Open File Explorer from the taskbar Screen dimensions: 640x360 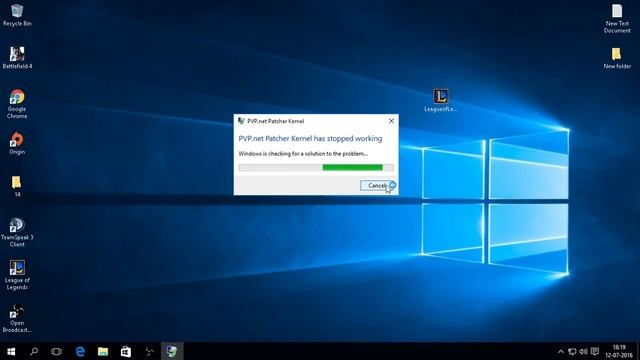coord(103,351)
